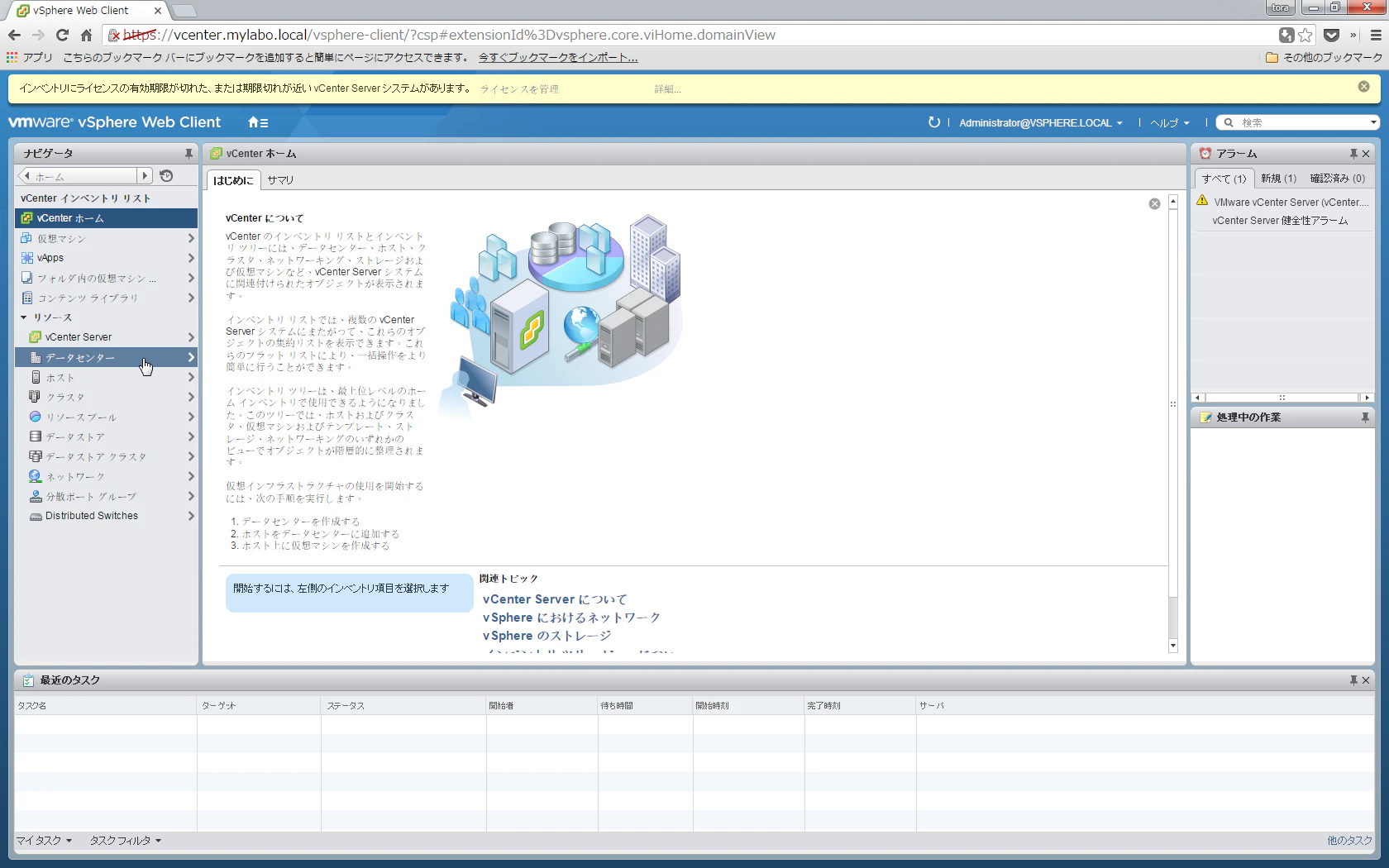Viewport: 1389px width, 868px height.
Task: Click the ホーム back button in navigator
Action: point(77,176)
